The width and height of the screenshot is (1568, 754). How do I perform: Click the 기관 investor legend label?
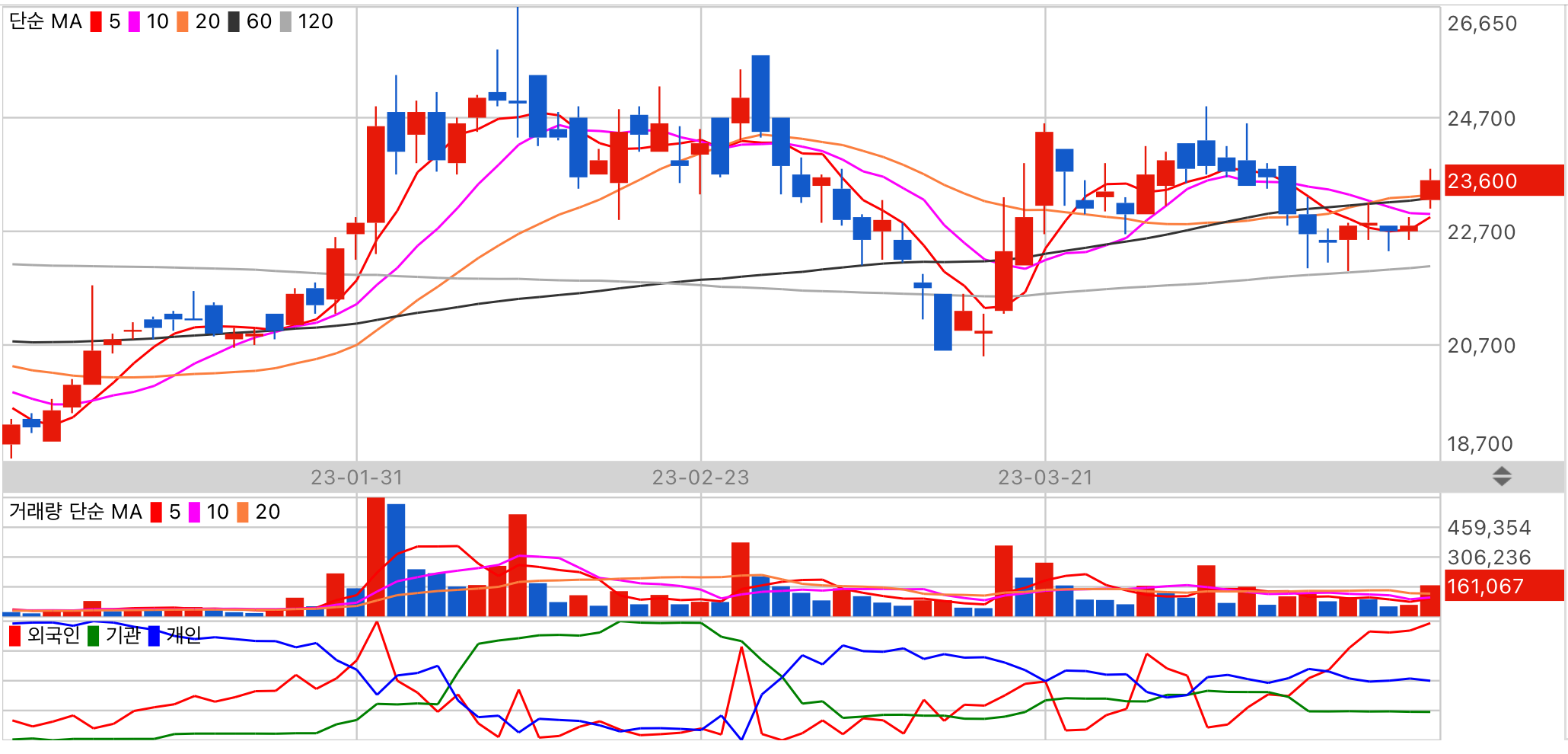click(123, 635)
